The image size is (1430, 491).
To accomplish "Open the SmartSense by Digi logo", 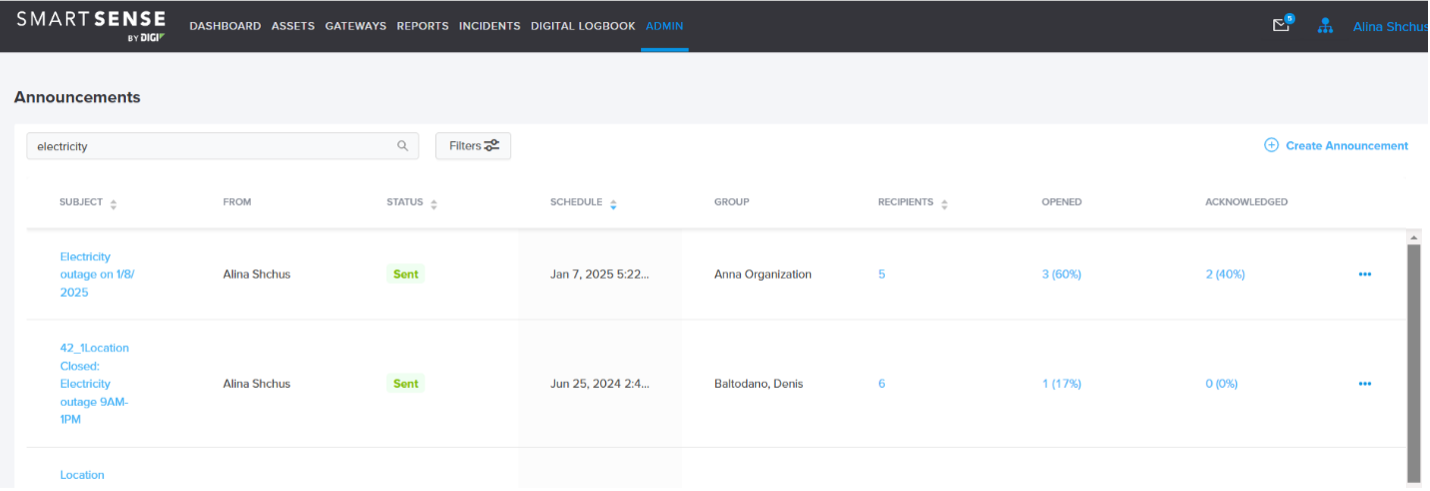I will (90, 25).
